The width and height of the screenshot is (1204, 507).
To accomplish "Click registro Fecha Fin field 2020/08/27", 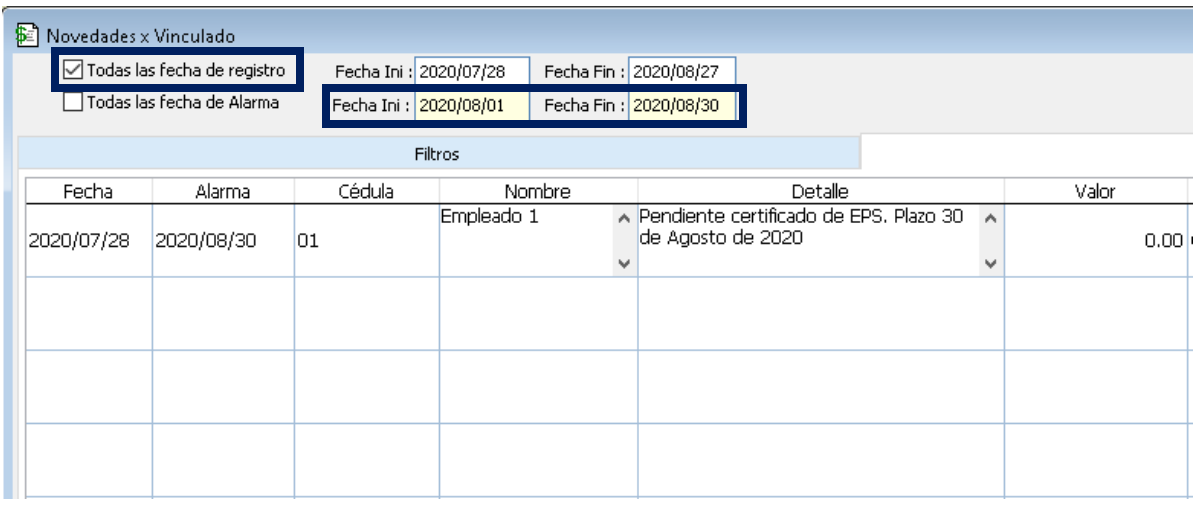I will pos(682,72).
